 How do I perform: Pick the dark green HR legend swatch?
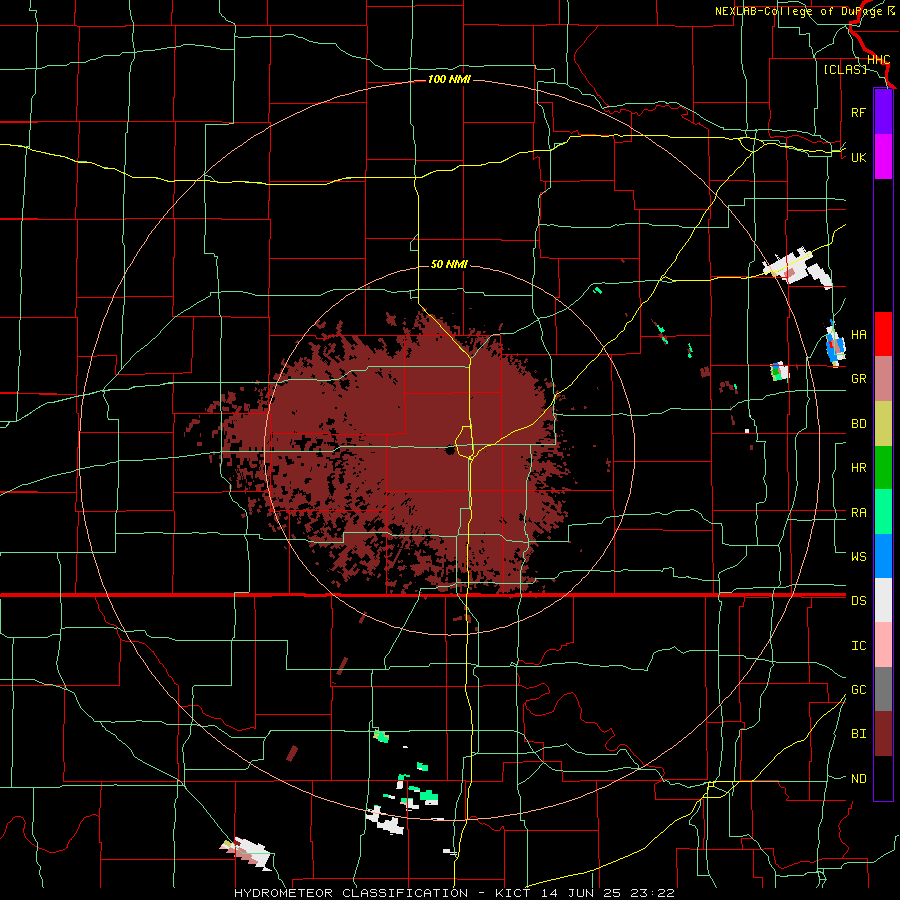click(x=883, y=467)
